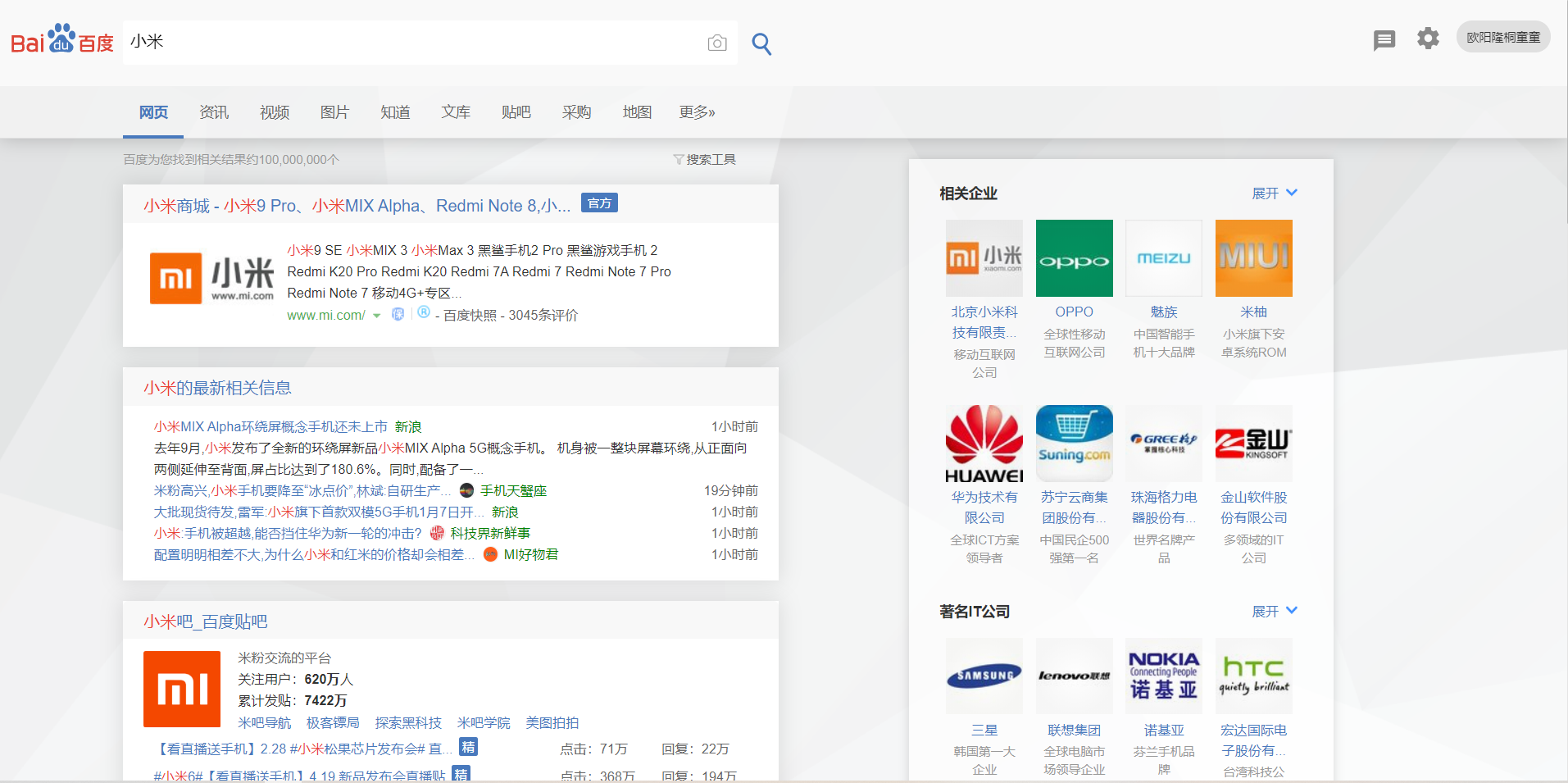Open the 采购 tab
1568x783 pixels.
point(577,112)
